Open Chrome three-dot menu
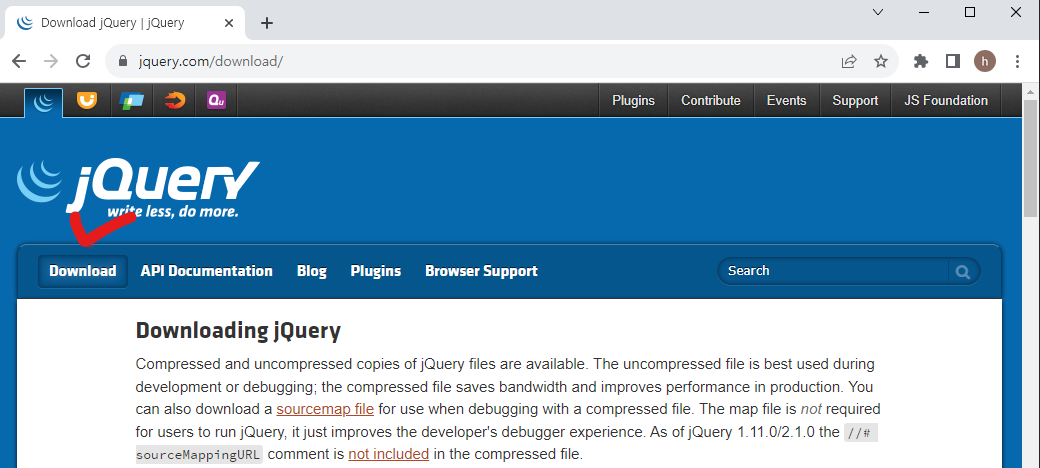1040x468 pixels. click(x=1017, y=62)
